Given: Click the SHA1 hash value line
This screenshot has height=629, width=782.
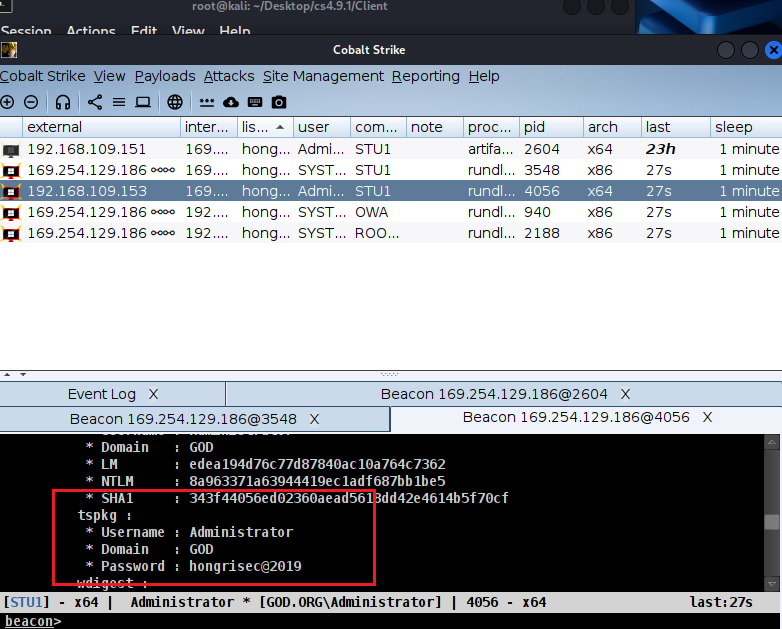Looking at the screenshot, I should 349,498.
